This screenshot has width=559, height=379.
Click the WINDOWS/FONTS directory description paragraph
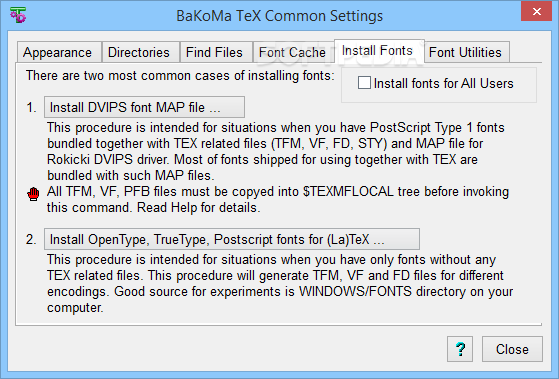click(280, 283)
